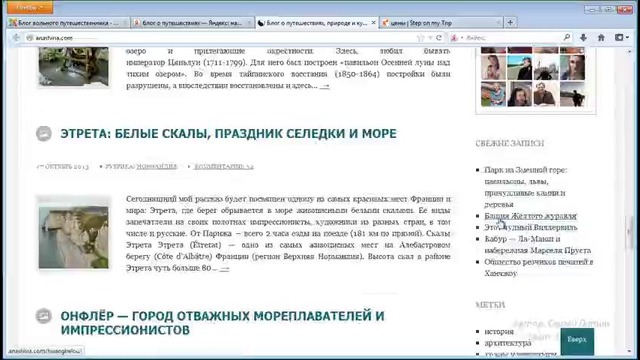
Task: Reload the page with the refresh icon
Action: coord(439,38)
